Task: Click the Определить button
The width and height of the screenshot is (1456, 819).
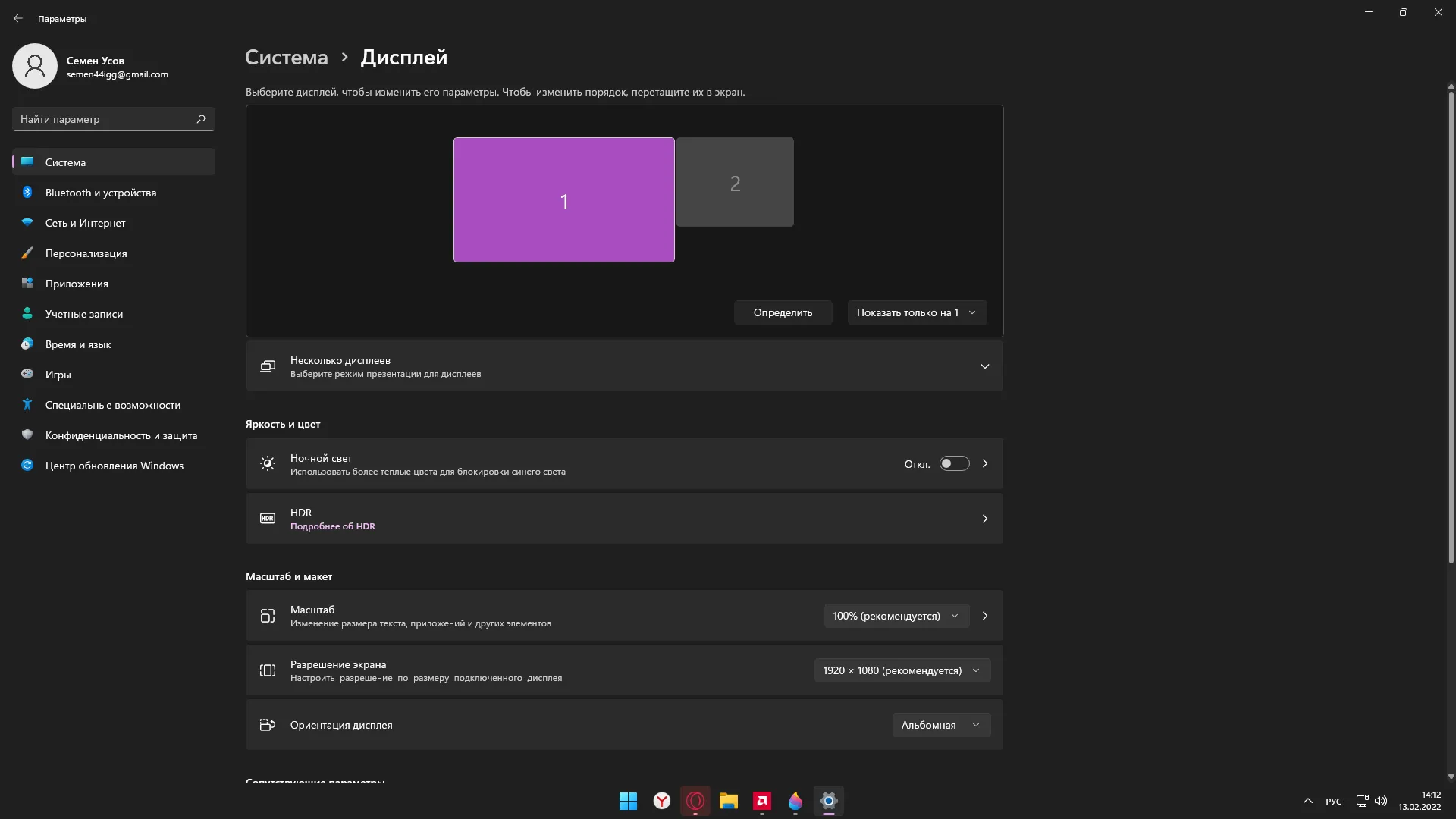Action: click(x=783, y=312)
